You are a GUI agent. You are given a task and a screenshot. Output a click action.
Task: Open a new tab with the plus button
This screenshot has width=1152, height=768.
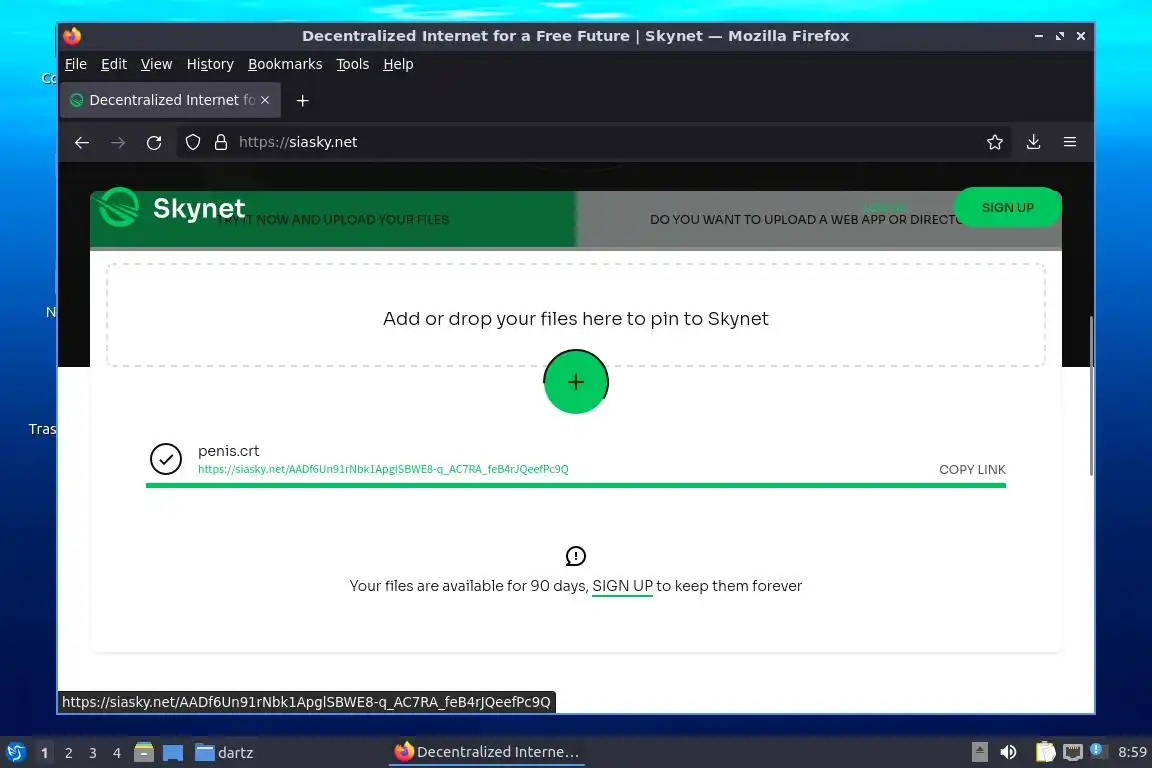click(x=302, y=101)
